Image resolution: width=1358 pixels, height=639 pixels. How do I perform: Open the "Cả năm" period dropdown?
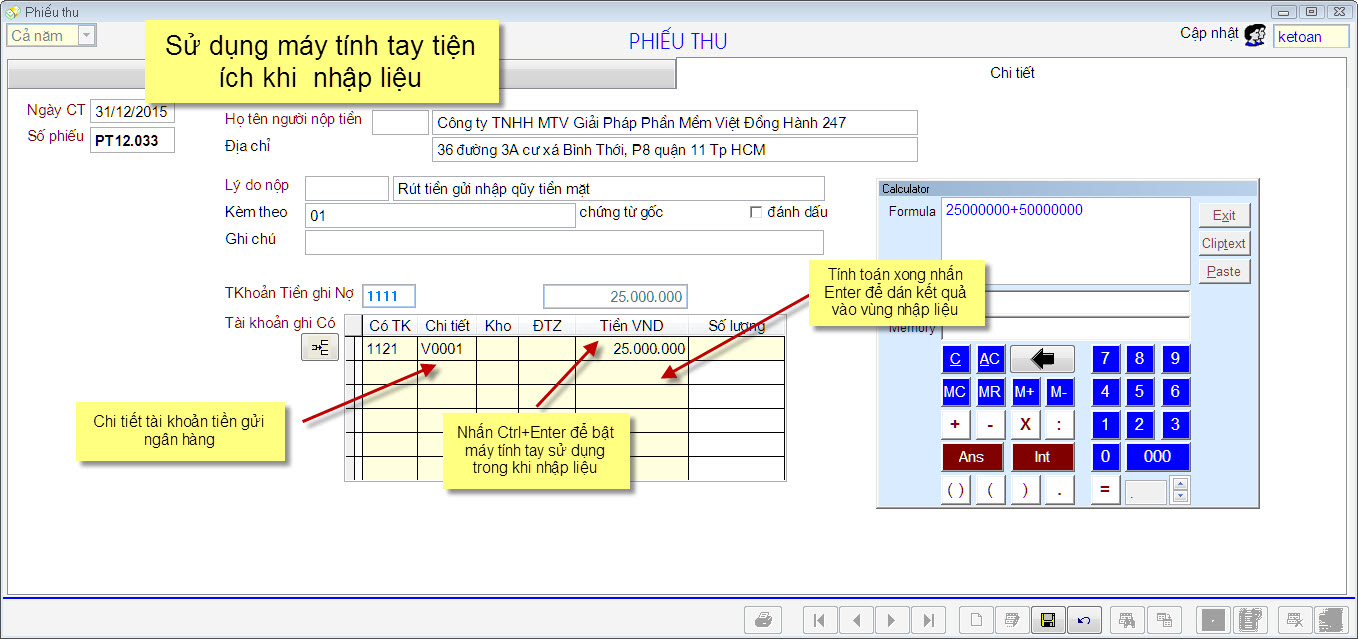[87, 36]
